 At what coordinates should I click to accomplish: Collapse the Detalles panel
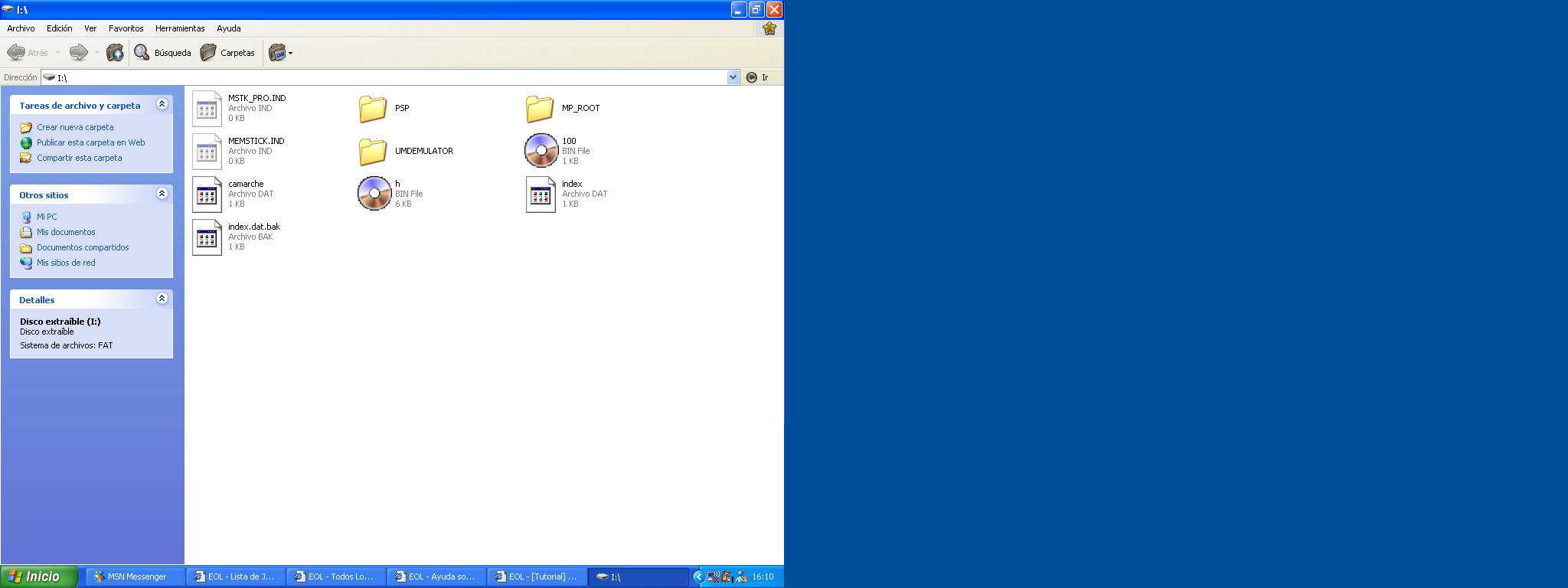pos(162,299)
